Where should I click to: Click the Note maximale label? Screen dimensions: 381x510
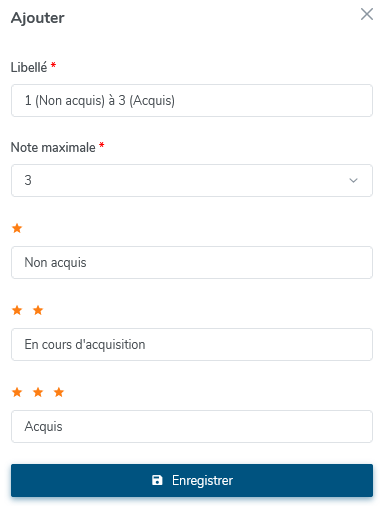[53, 147]
